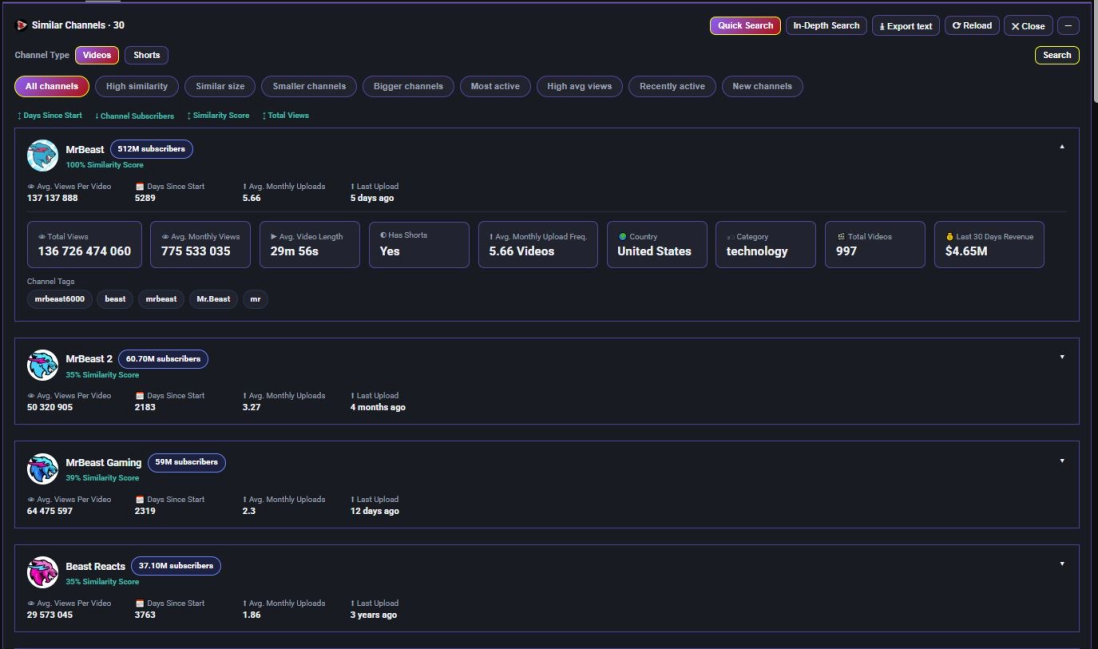Click the Total Videos 997 box

(x=875, y=244)
